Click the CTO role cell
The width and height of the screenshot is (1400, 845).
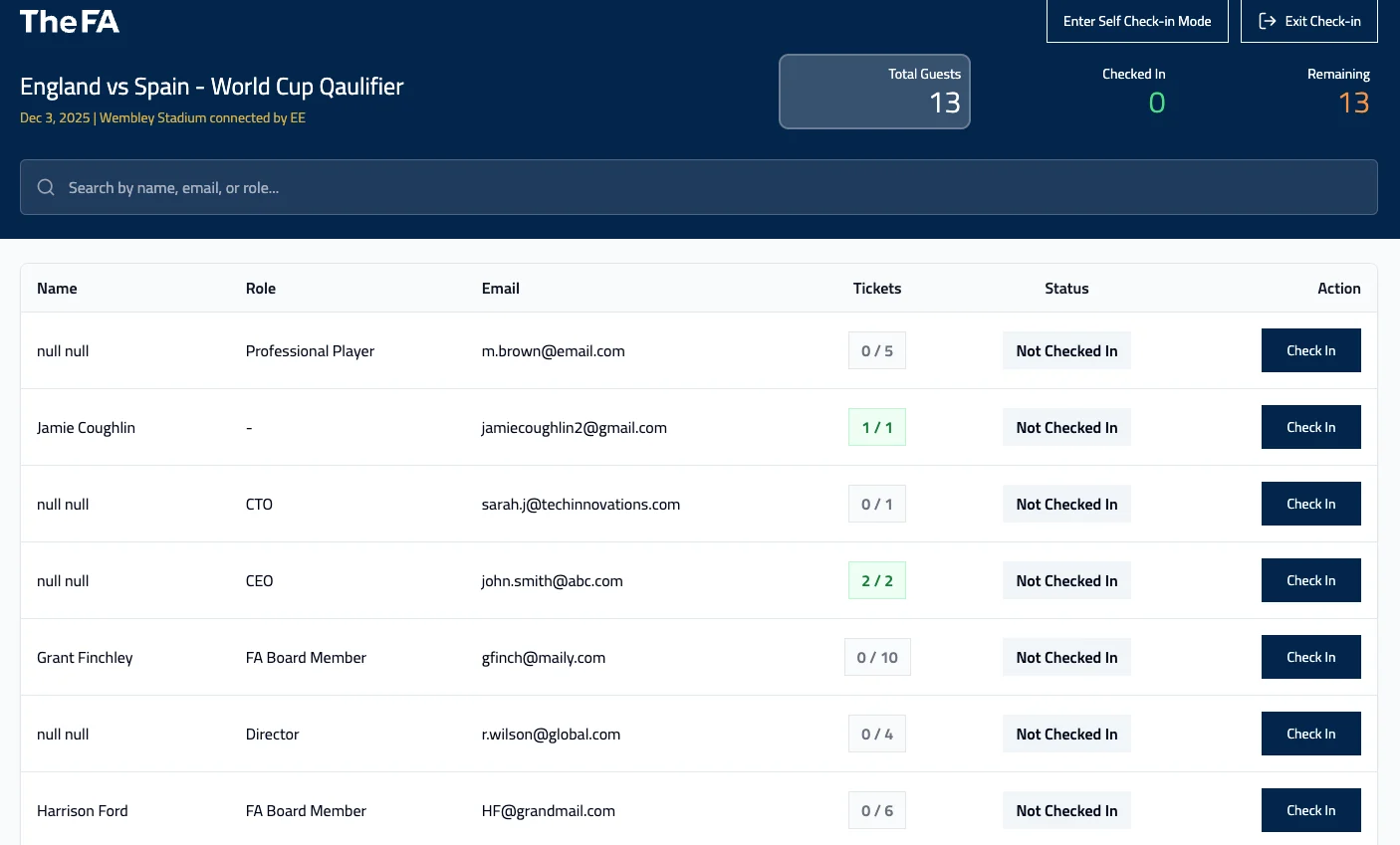[259, 505]
